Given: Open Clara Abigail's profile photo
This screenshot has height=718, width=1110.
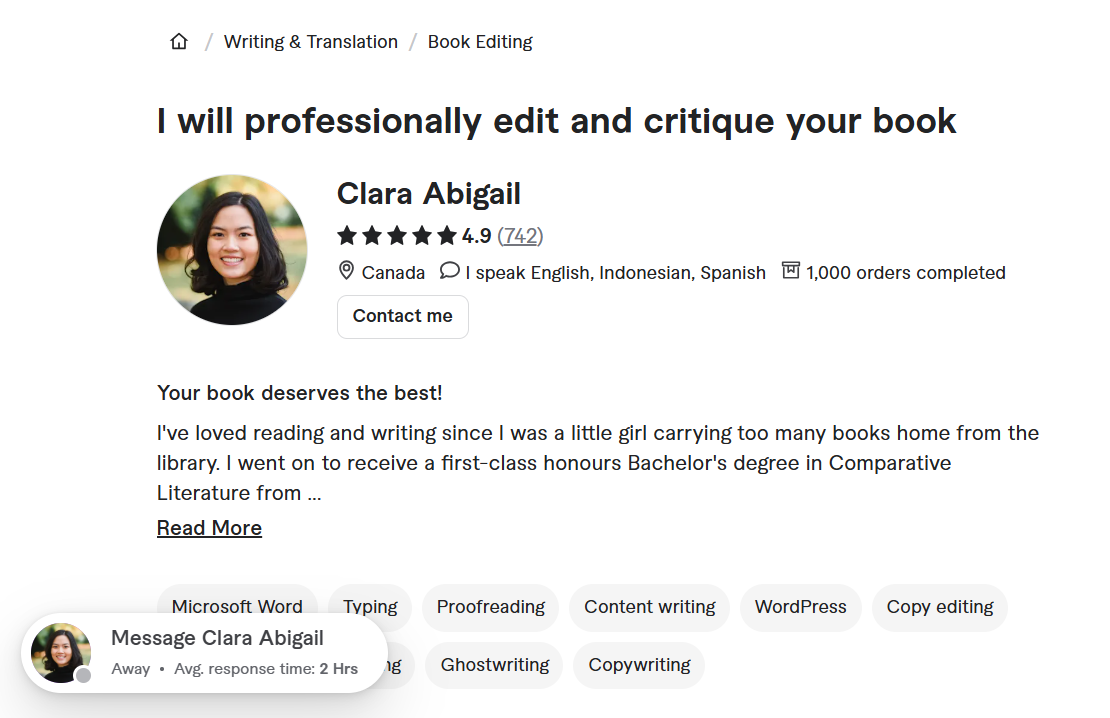Looking at the screenshot, I should click(x=232, y=249).
